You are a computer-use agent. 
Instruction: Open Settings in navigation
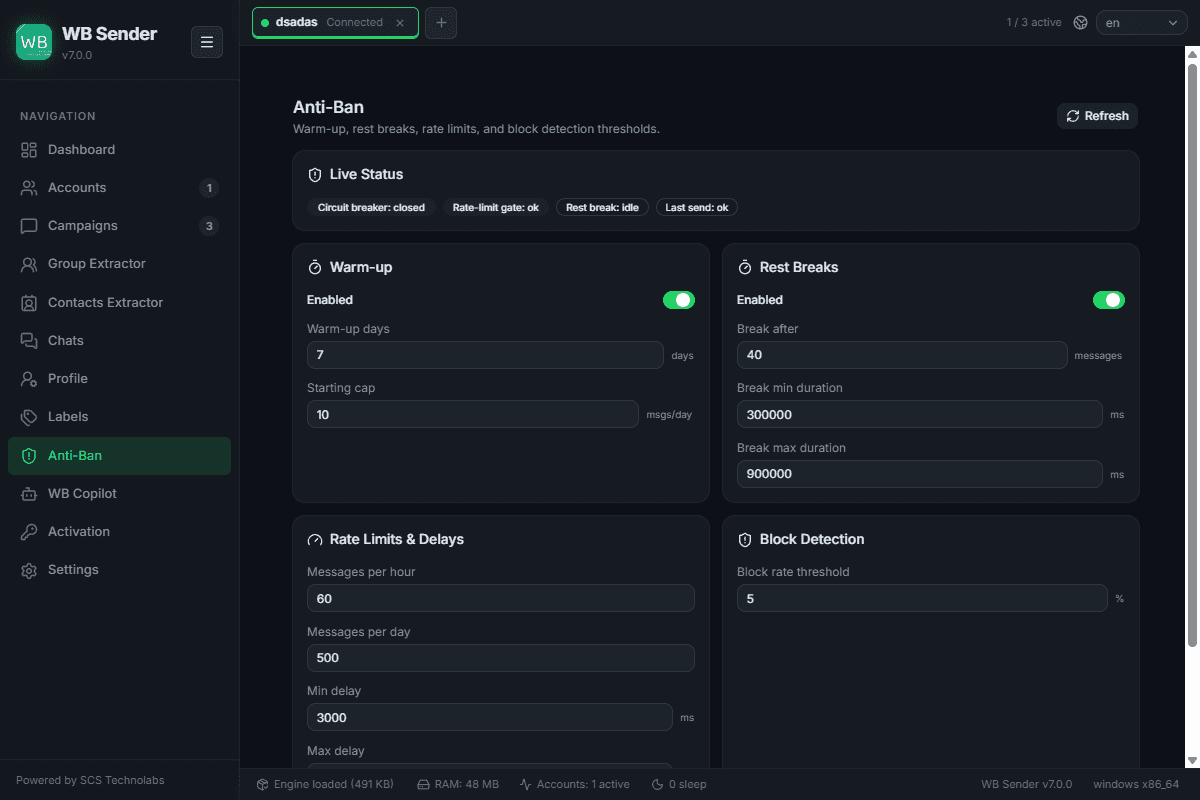pos(119,570)
